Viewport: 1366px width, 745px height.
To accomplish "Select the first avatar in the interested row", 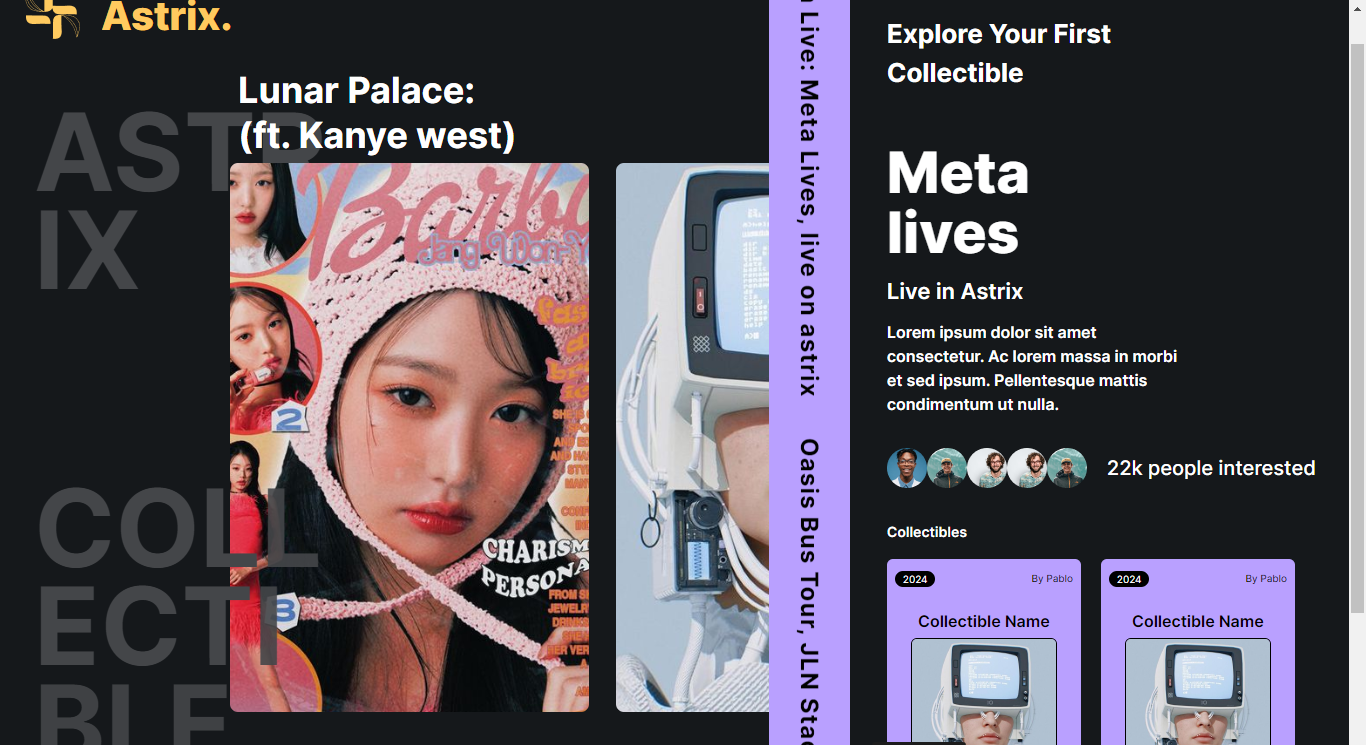I will pyautogui.click(x=907, y=468).
